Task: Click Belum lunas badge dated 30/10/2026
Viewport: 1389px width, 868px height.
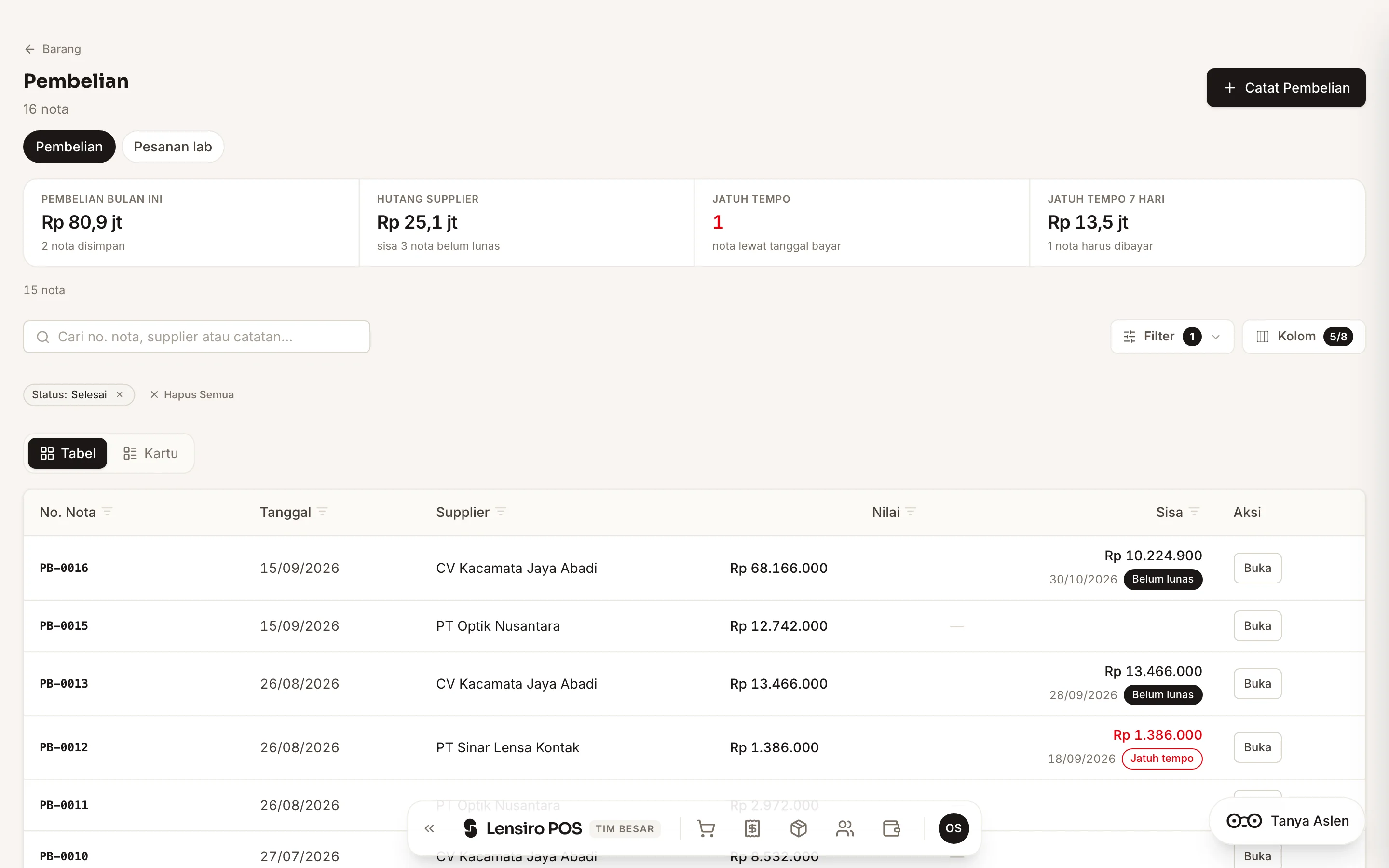Action: 1162,579
